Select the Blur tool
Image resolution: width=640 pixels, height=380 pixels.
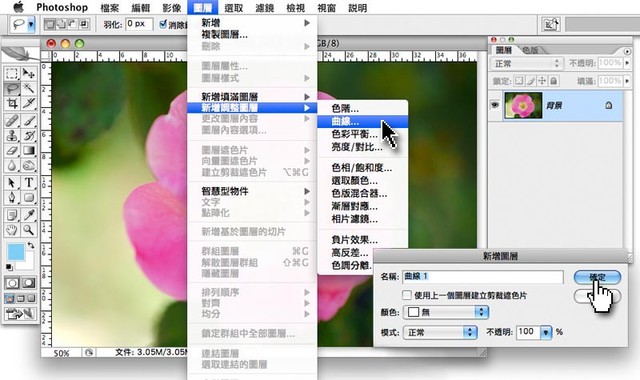12,166
